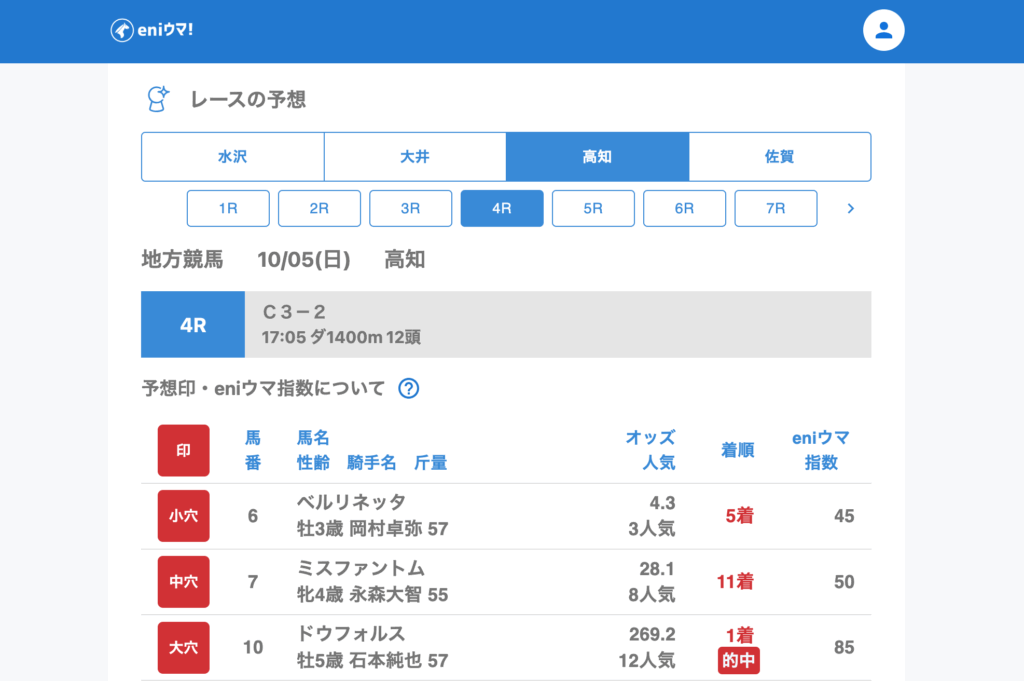Go to race 7R
The width and height of the screenshot is (1024, 681).
pyautogui.click(x=775, y=208)
